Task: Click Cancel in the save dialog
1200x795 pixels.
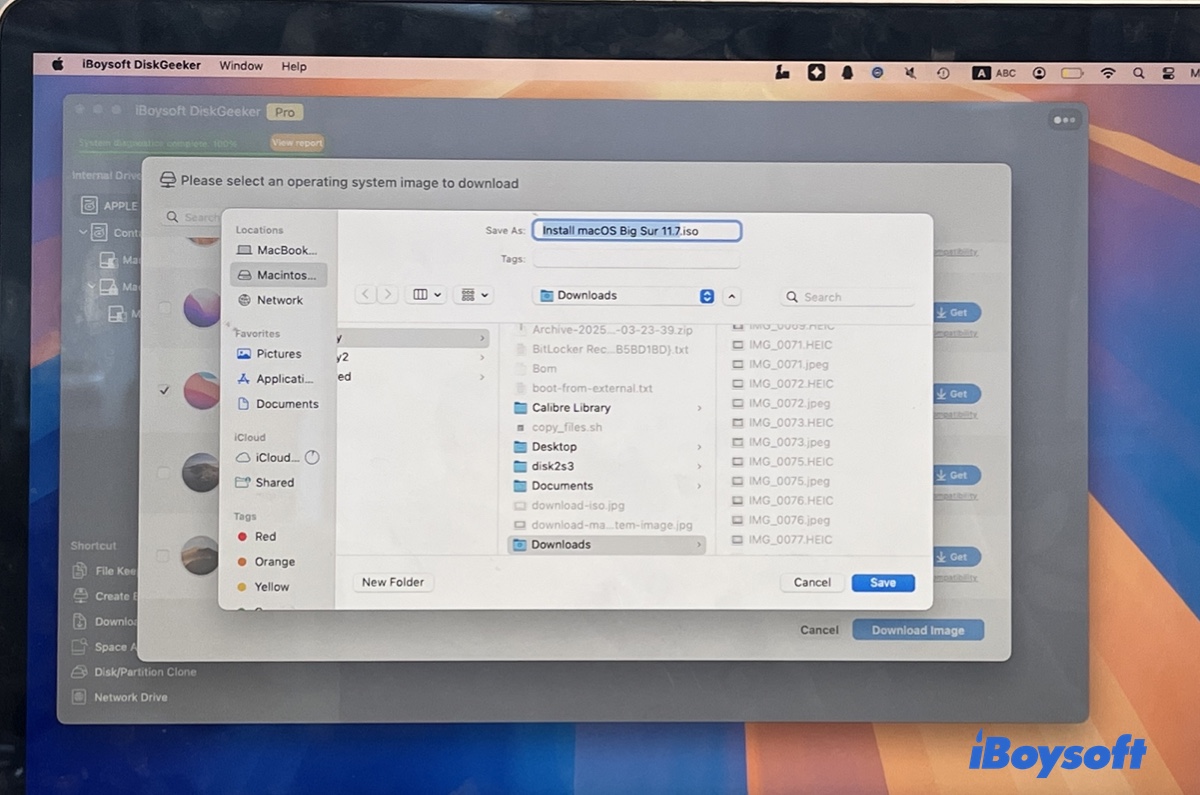Action: coord(812,582)
